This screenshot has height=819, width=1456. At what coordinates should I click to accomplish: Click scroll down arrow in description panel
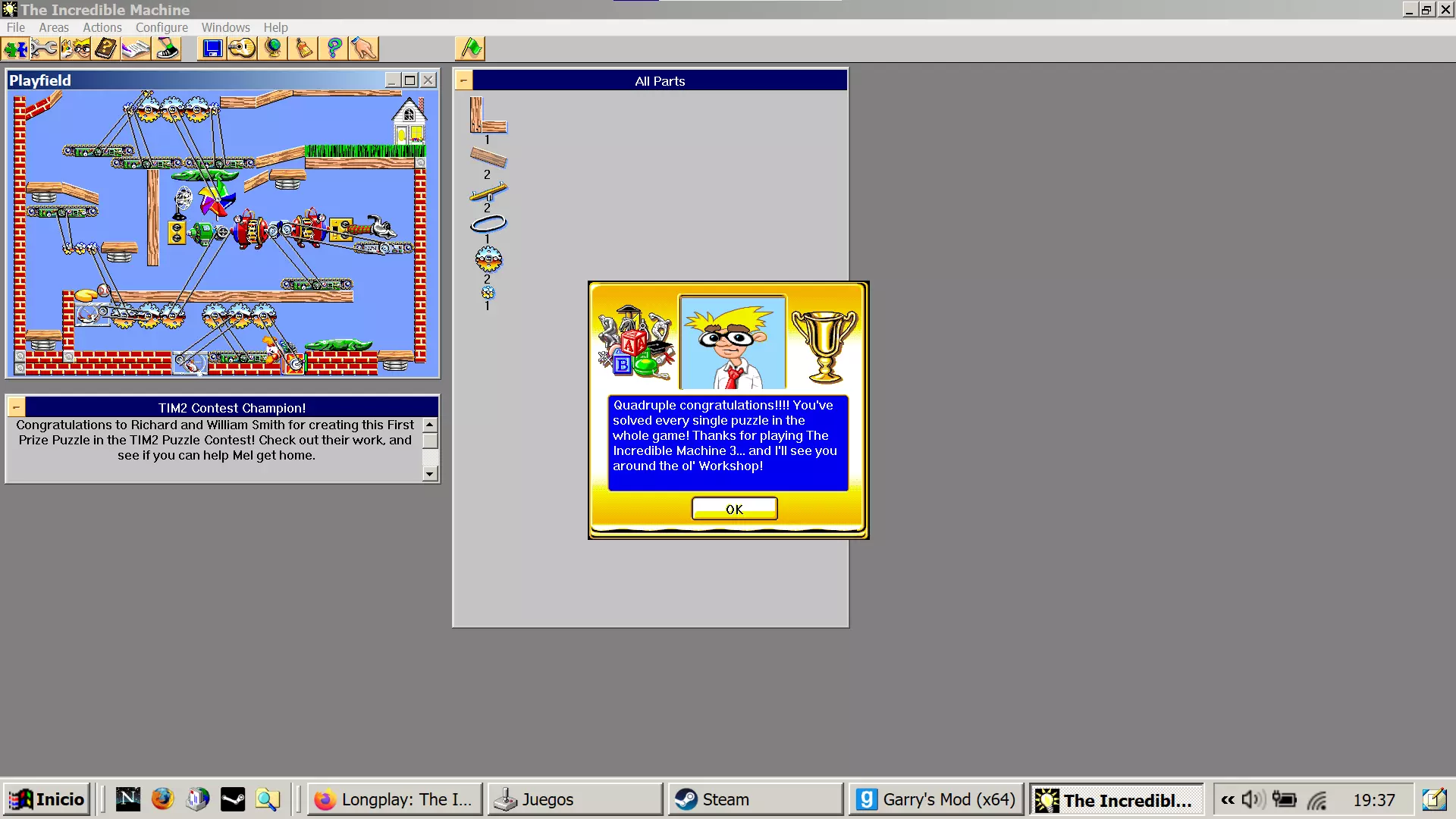pyautogui.click(x=430, y=474)
